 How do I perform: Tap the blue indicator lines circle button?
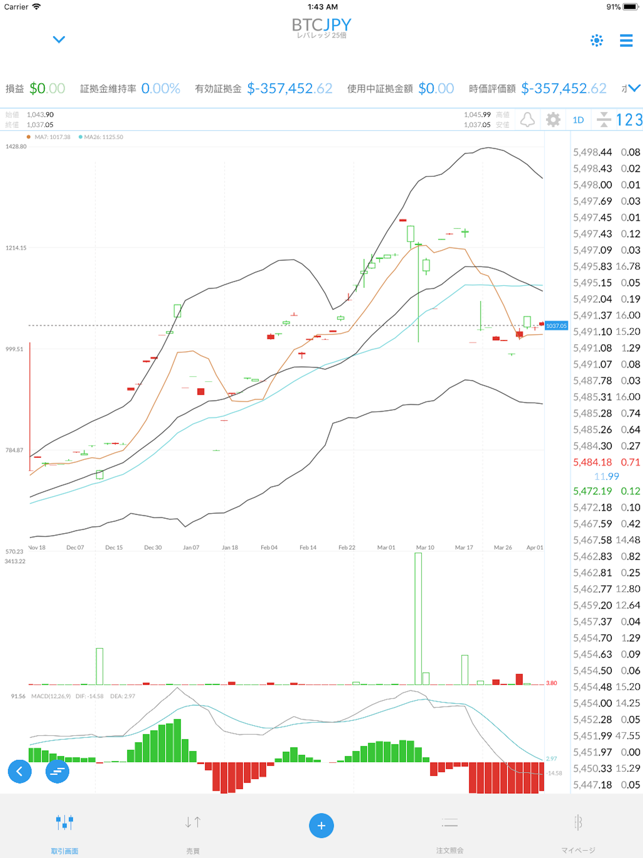[57, 771]
